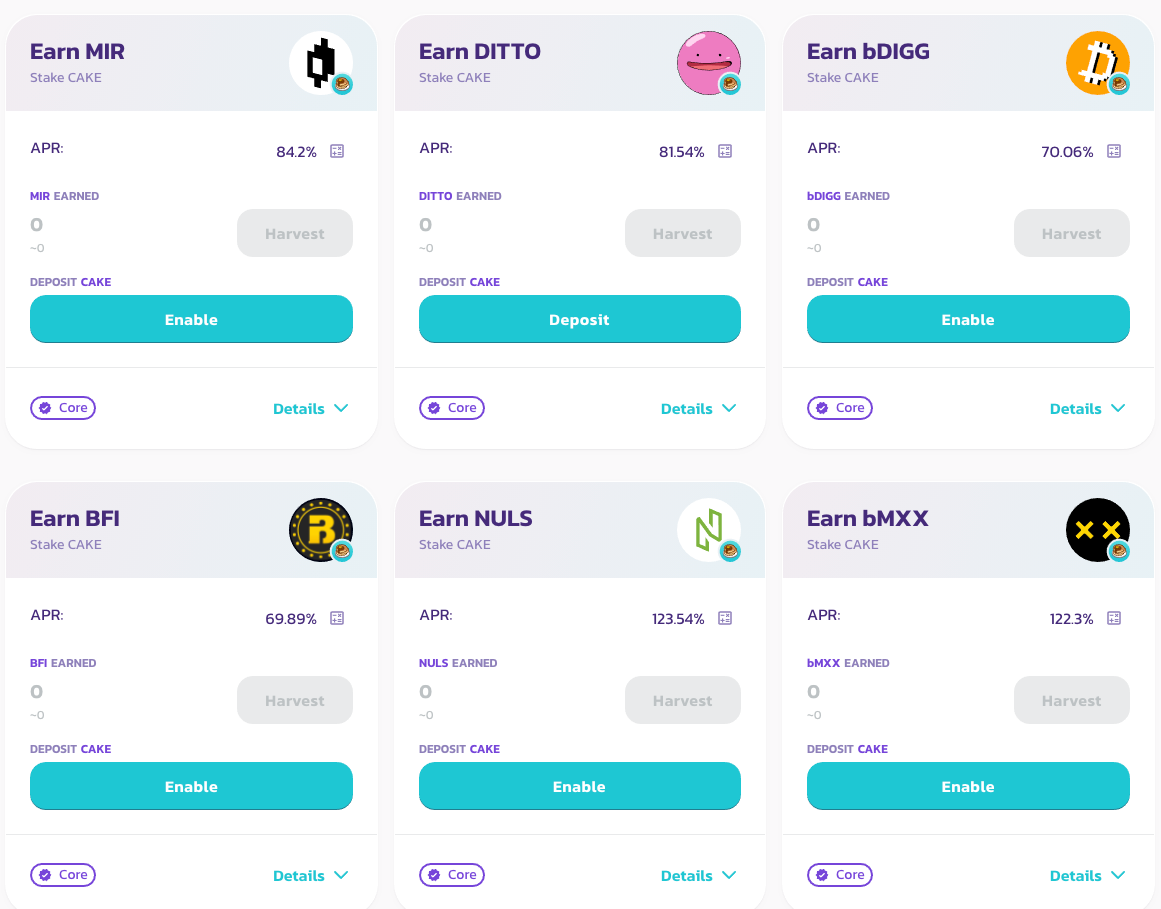Click the bMXX black token icon
This screenshot has width=1161, height=909.
(x=1097, y=529)
